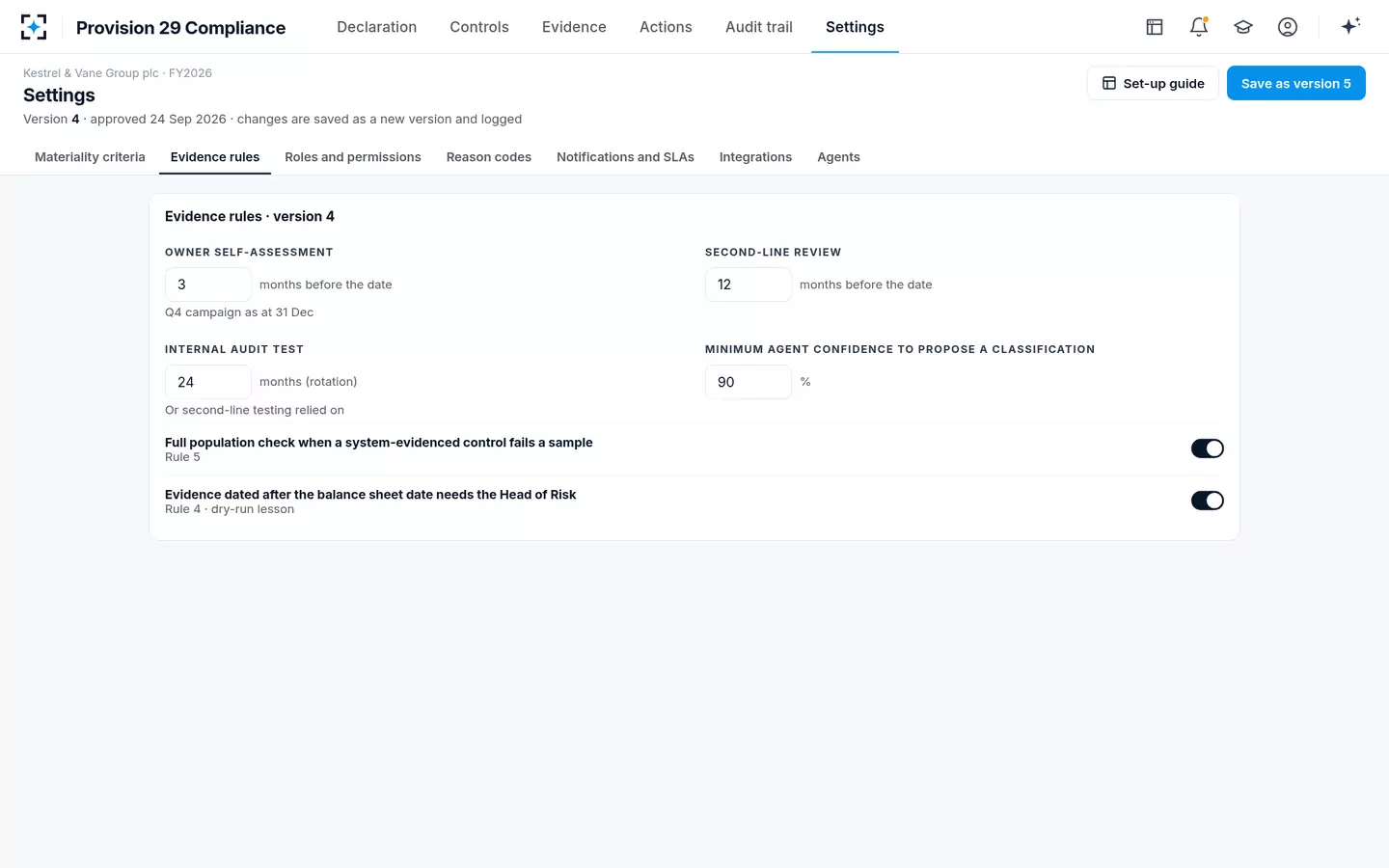Click Save as version 5
Image resolution: width=1389 pixels, height=868 pixels.
[1295, 83]
